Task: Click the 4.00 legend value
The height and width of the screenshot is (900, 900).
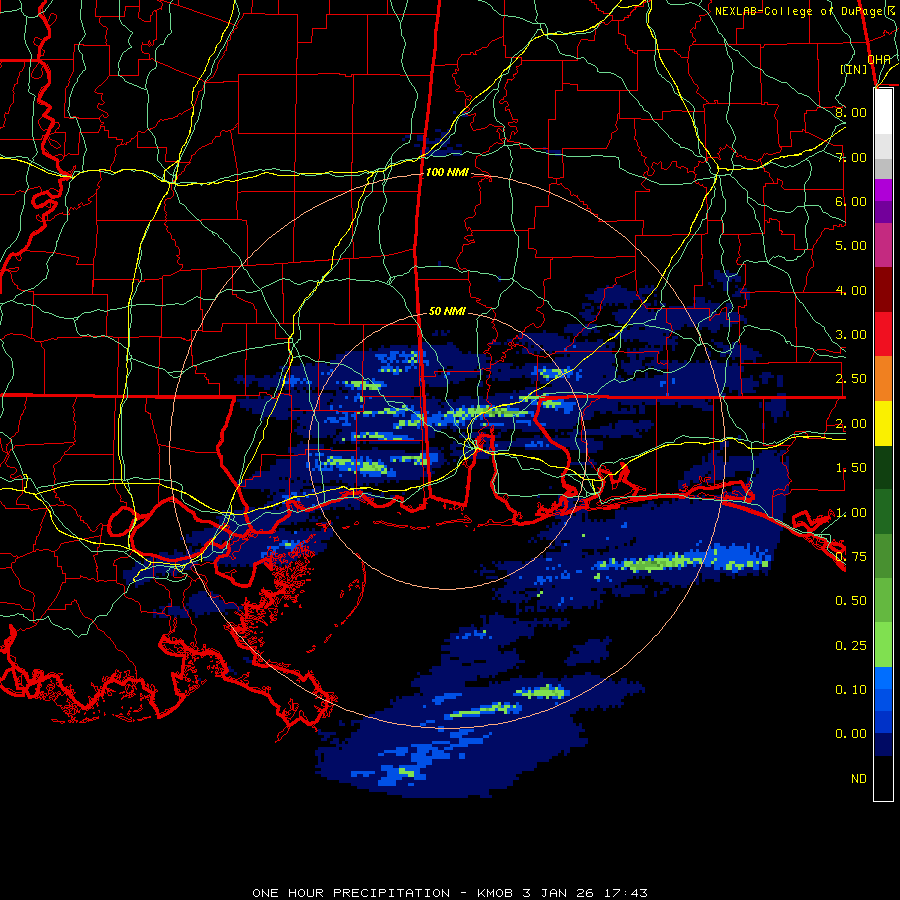Action: pos(851,290)
